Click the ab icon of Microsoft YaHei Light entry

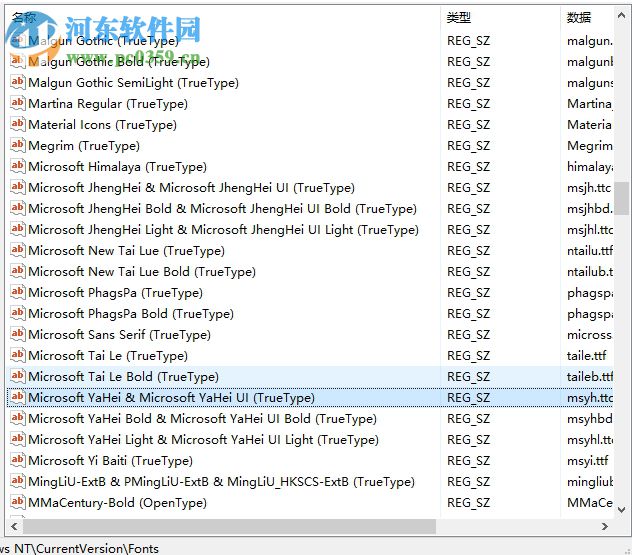(x=17, y=439)
